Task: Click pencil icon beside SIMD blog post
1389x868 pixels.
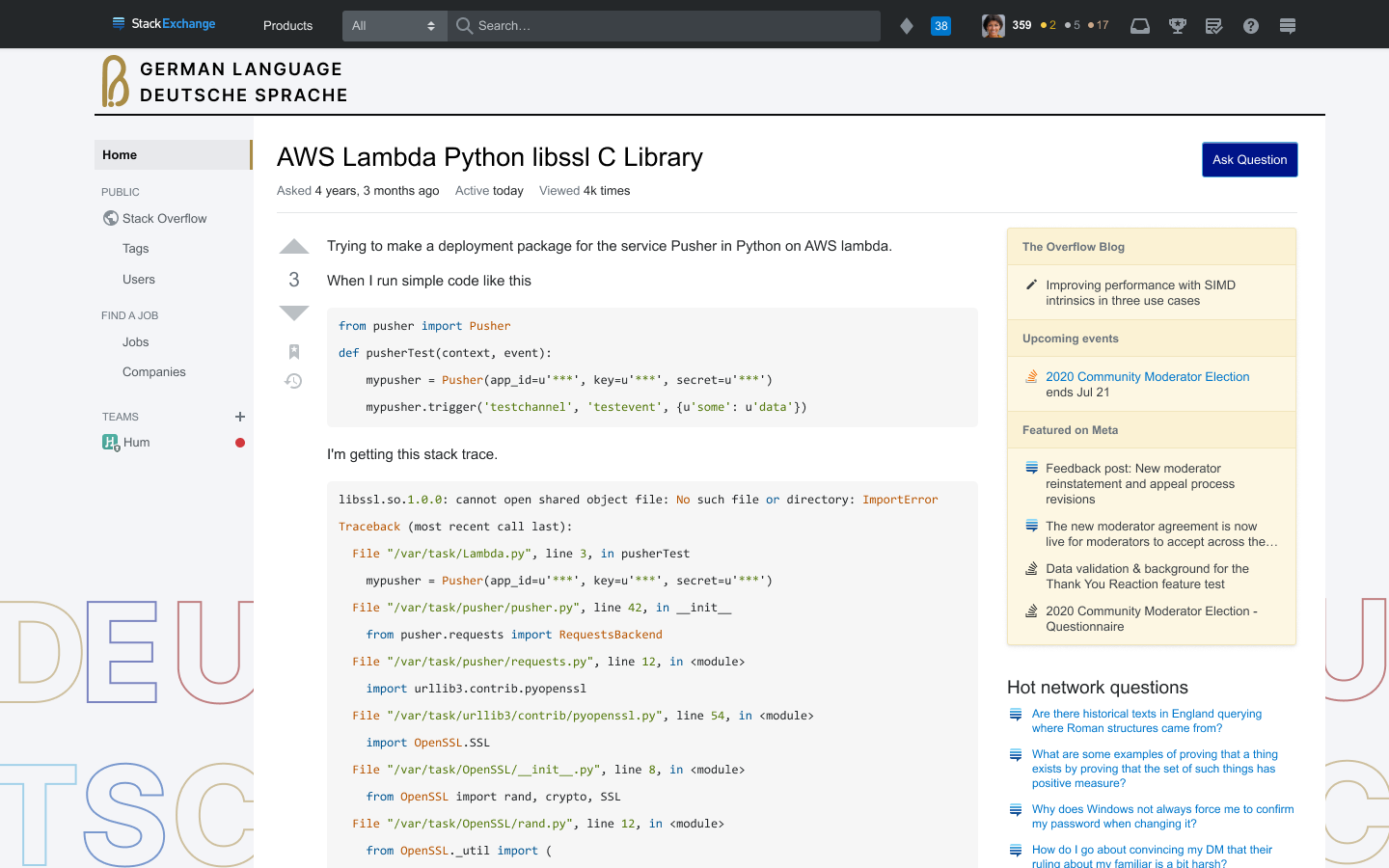Action: click(x=1031, y=285)
